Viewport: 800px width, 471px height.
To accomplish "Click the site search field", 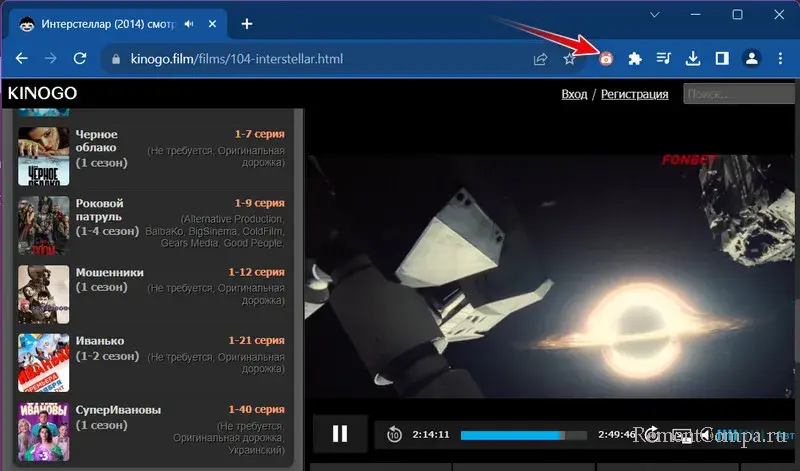I will 738,94.
